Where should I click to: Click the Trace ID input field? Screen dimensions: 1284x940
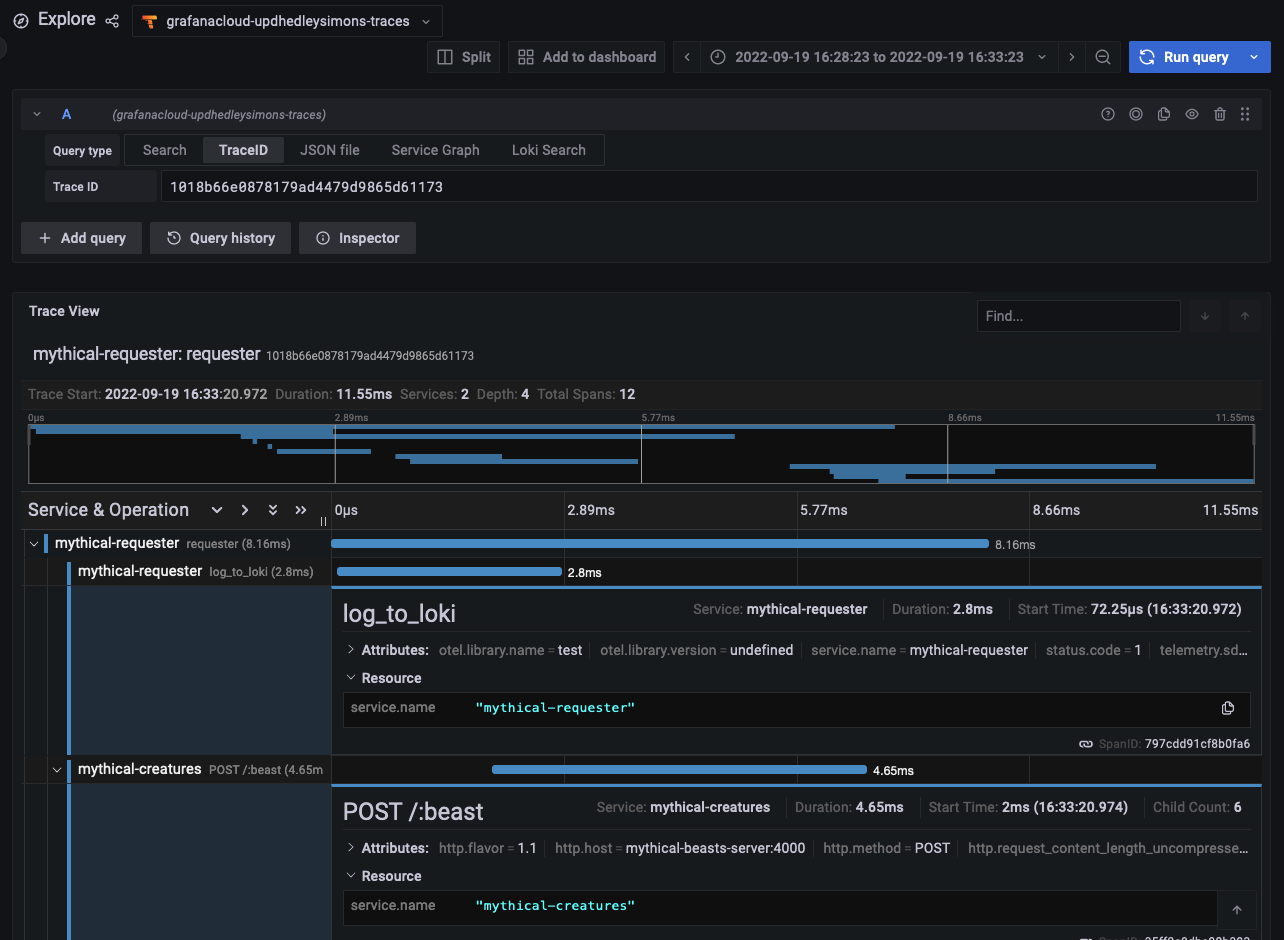click(708, 186)
